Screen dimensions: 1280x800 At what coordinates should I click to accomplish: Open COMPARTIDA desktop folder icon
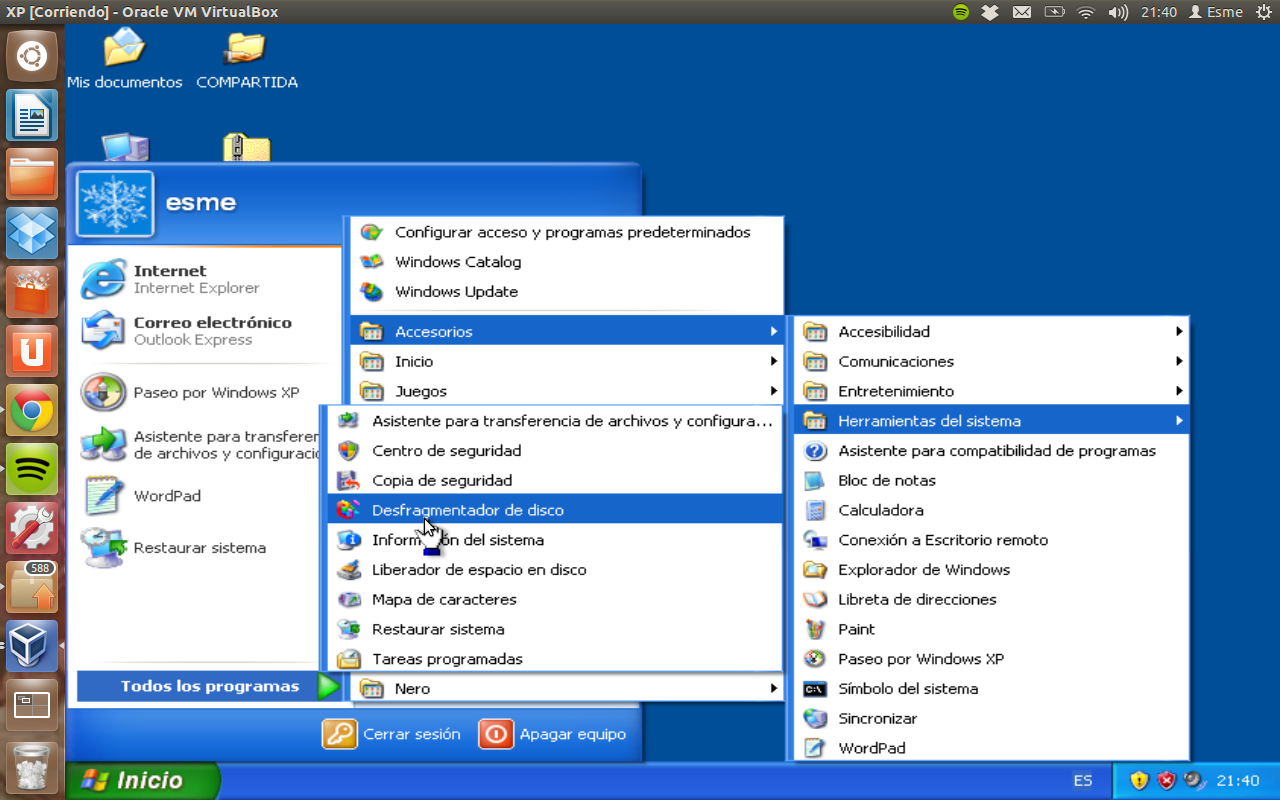(x=246, y=48)
